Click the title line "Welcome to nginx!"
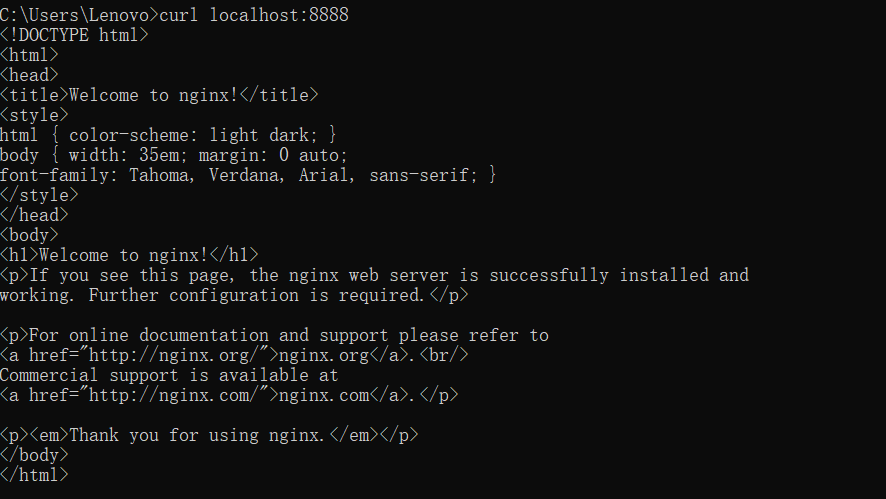The width and height of the screenshot is (886, 499). [159, 95]
